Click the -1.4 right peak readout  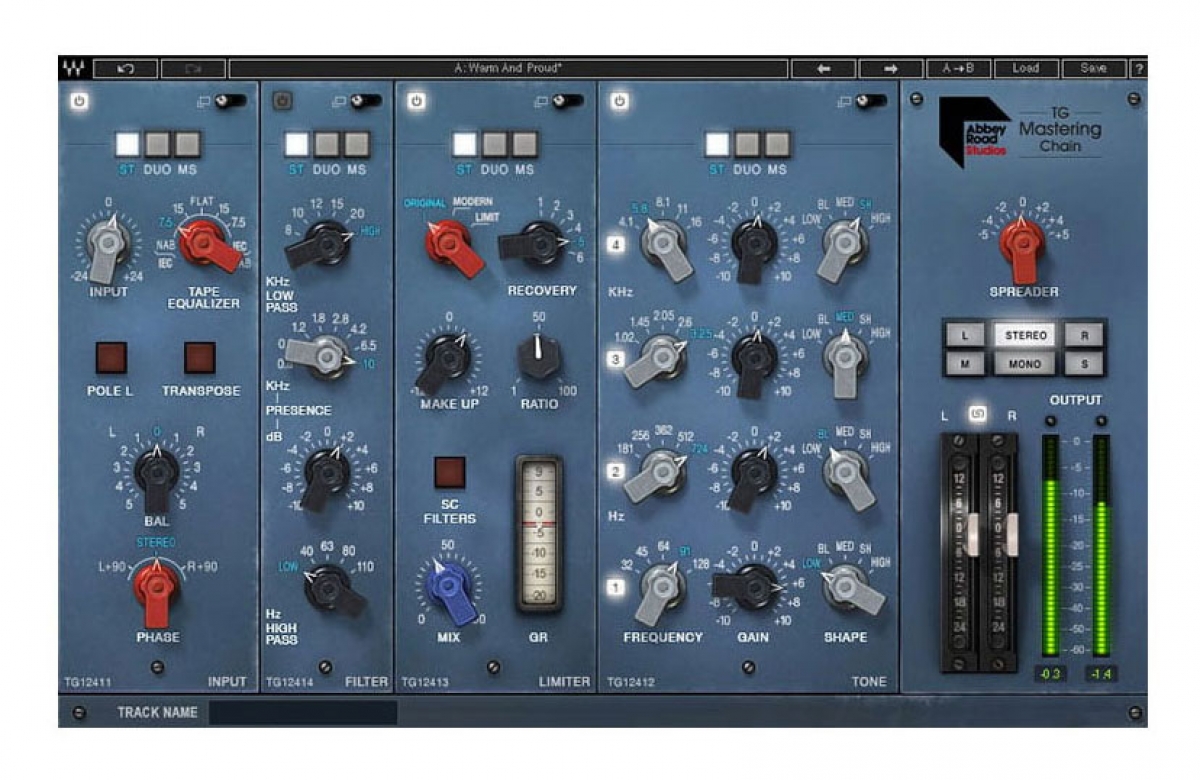point(1101,674)
